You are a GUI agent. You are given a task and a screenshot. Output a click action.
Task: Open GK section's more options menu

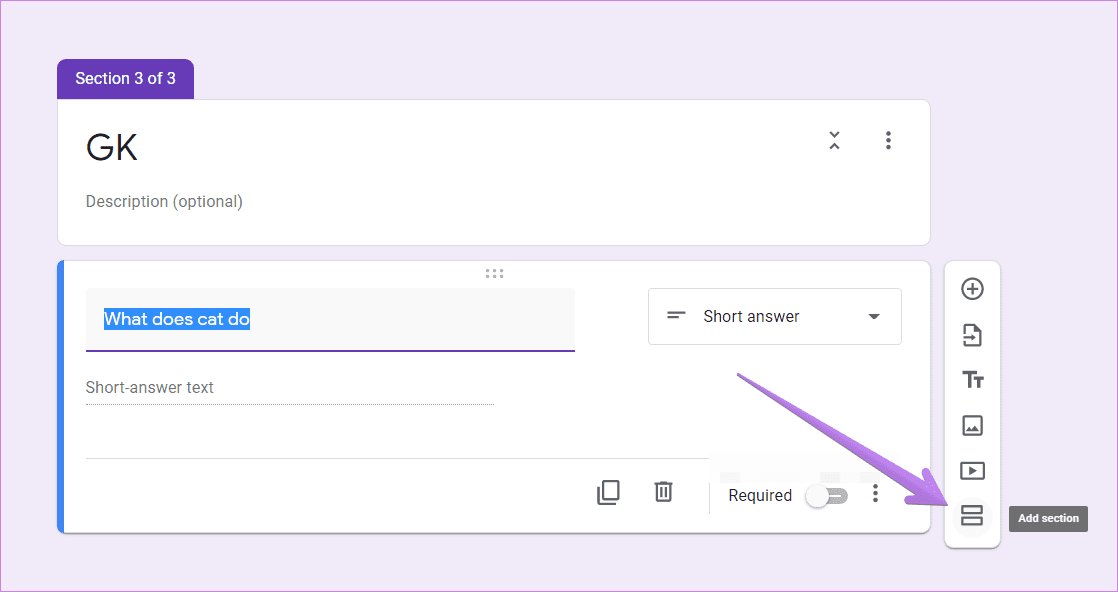point(888,140)
